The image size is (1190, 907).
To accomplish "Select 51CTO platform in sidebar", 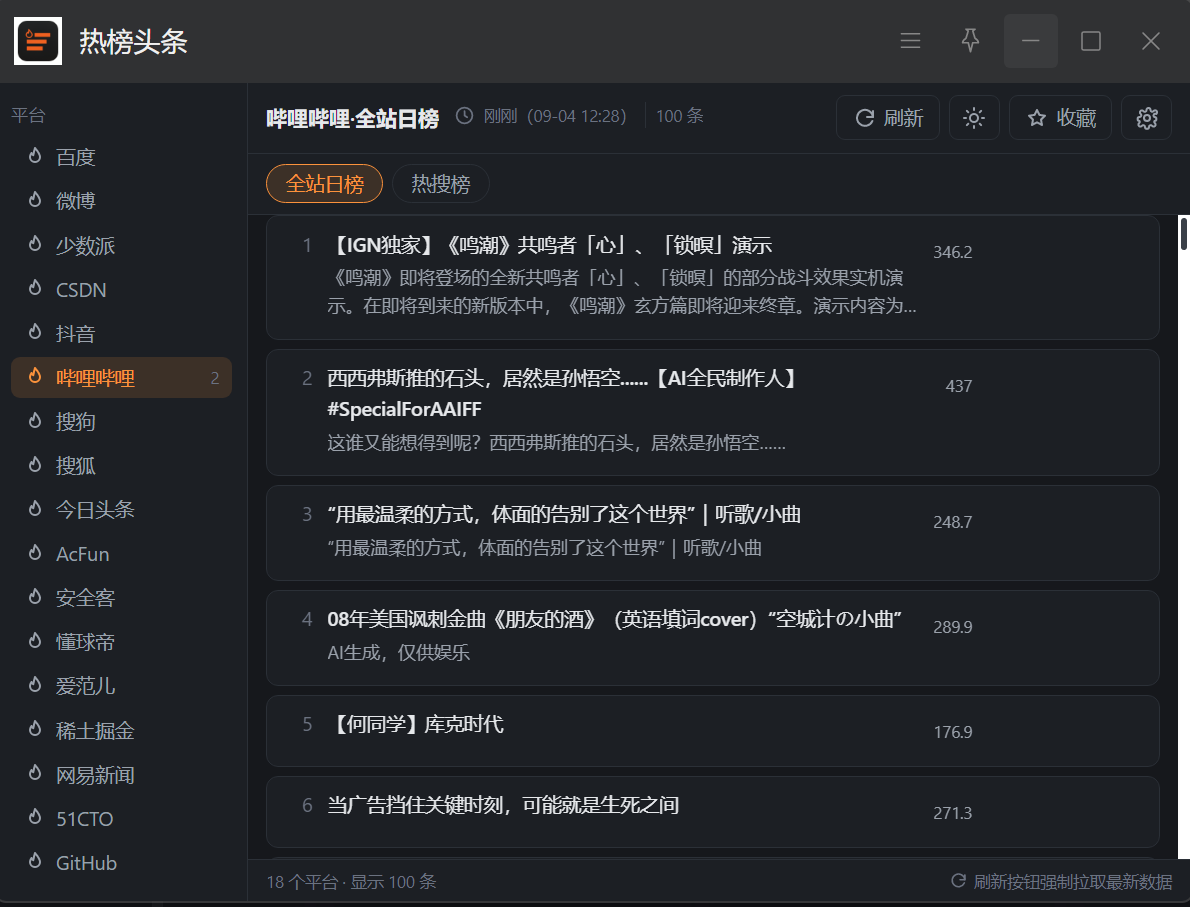I will click(x=121, y=818).
